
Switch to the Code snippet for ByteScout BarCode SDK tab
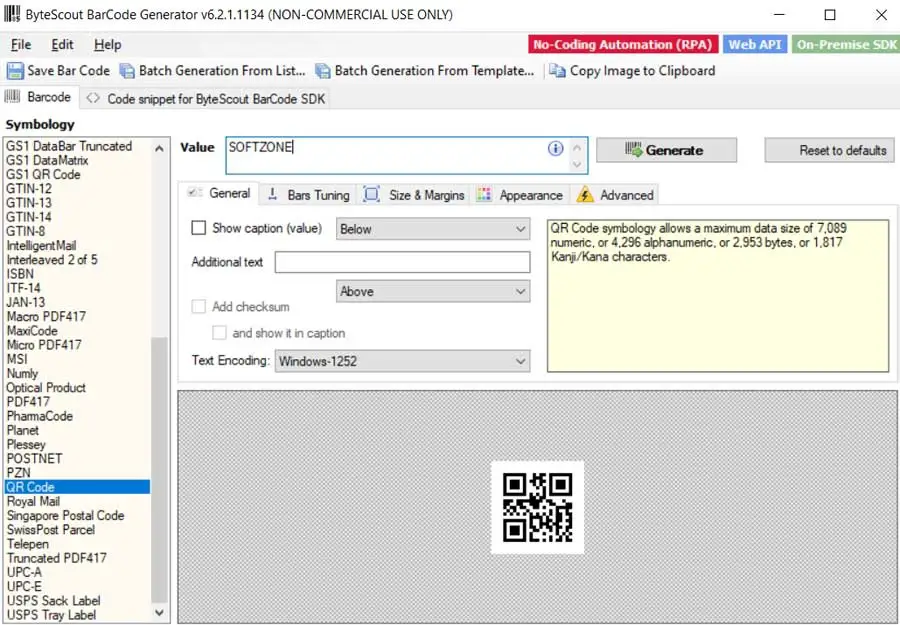click(x=206, y=99)
